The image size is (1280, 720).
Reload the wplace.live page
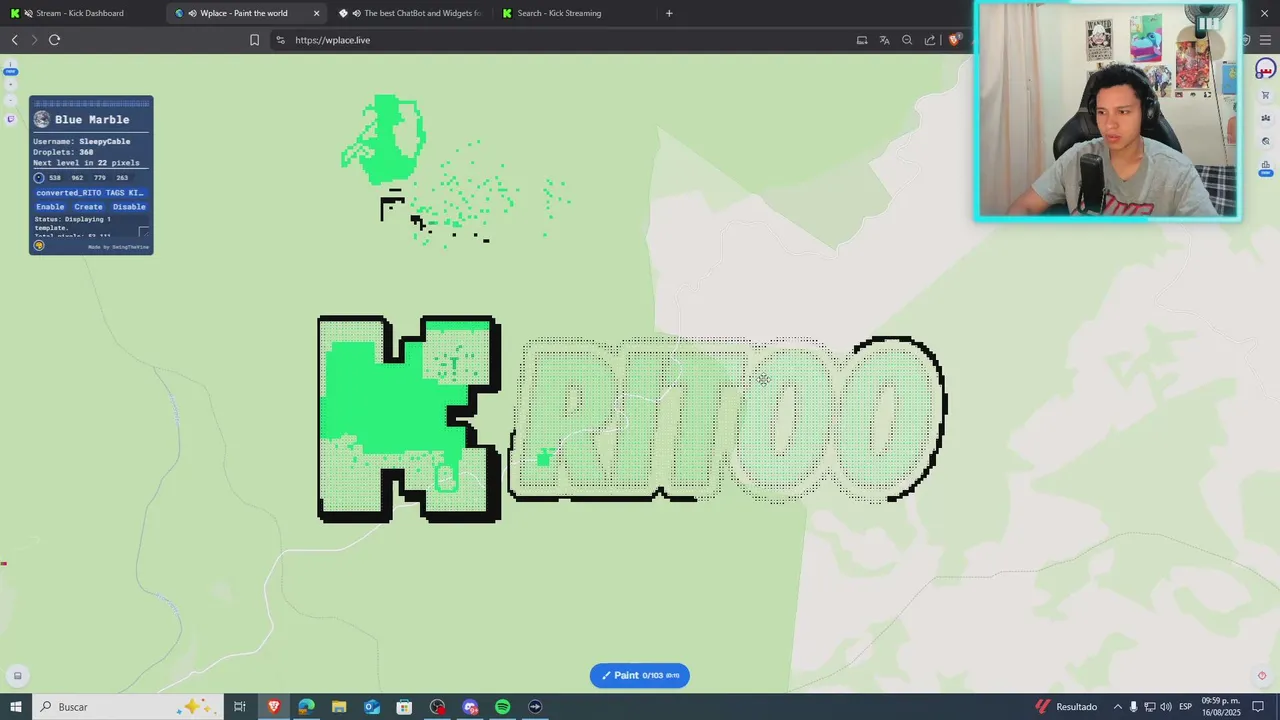pos(54,40)
